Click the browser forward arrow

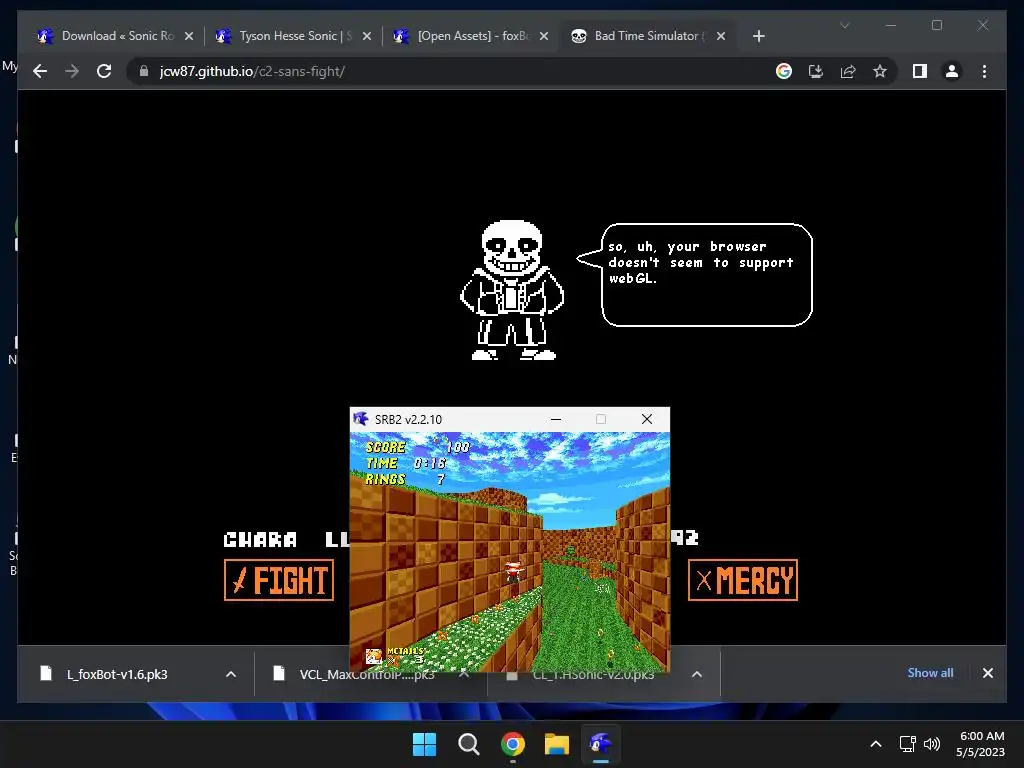coord(72,71)
